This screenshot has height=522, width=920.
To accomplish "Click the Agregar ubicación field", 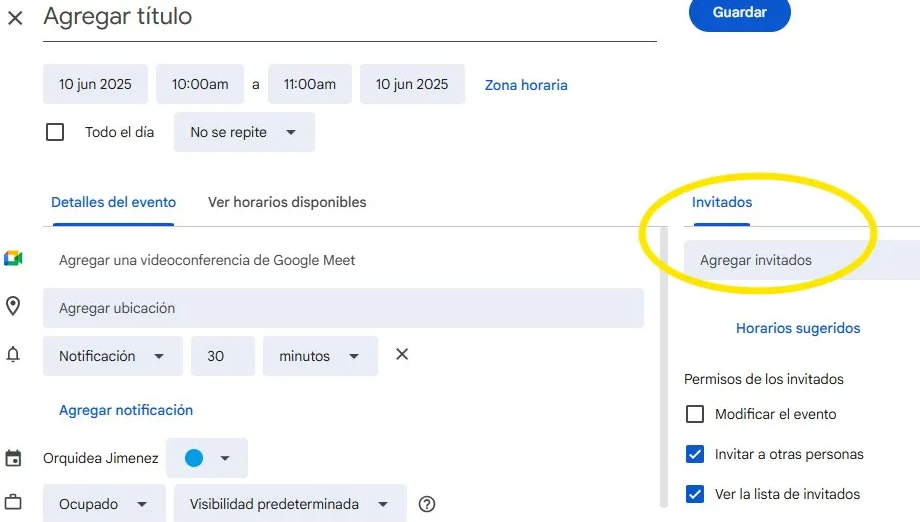I will pos(343,308).
